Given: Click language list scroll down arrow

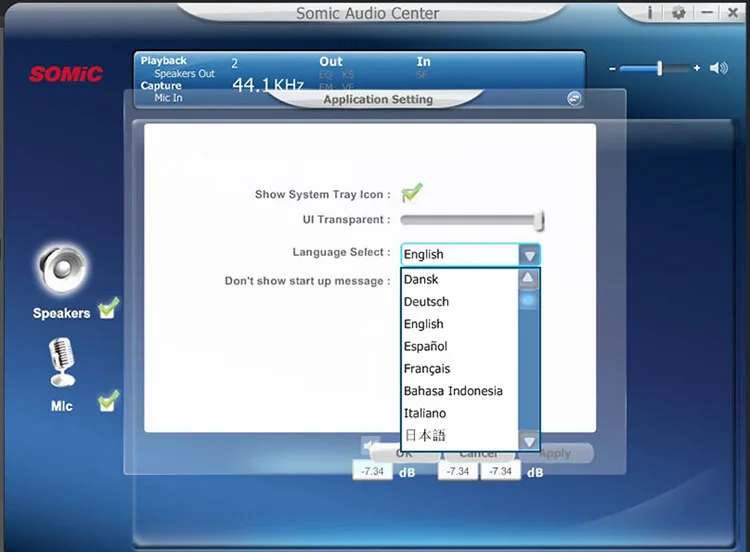Looking at the screenshot, I should tap(529, 441).
